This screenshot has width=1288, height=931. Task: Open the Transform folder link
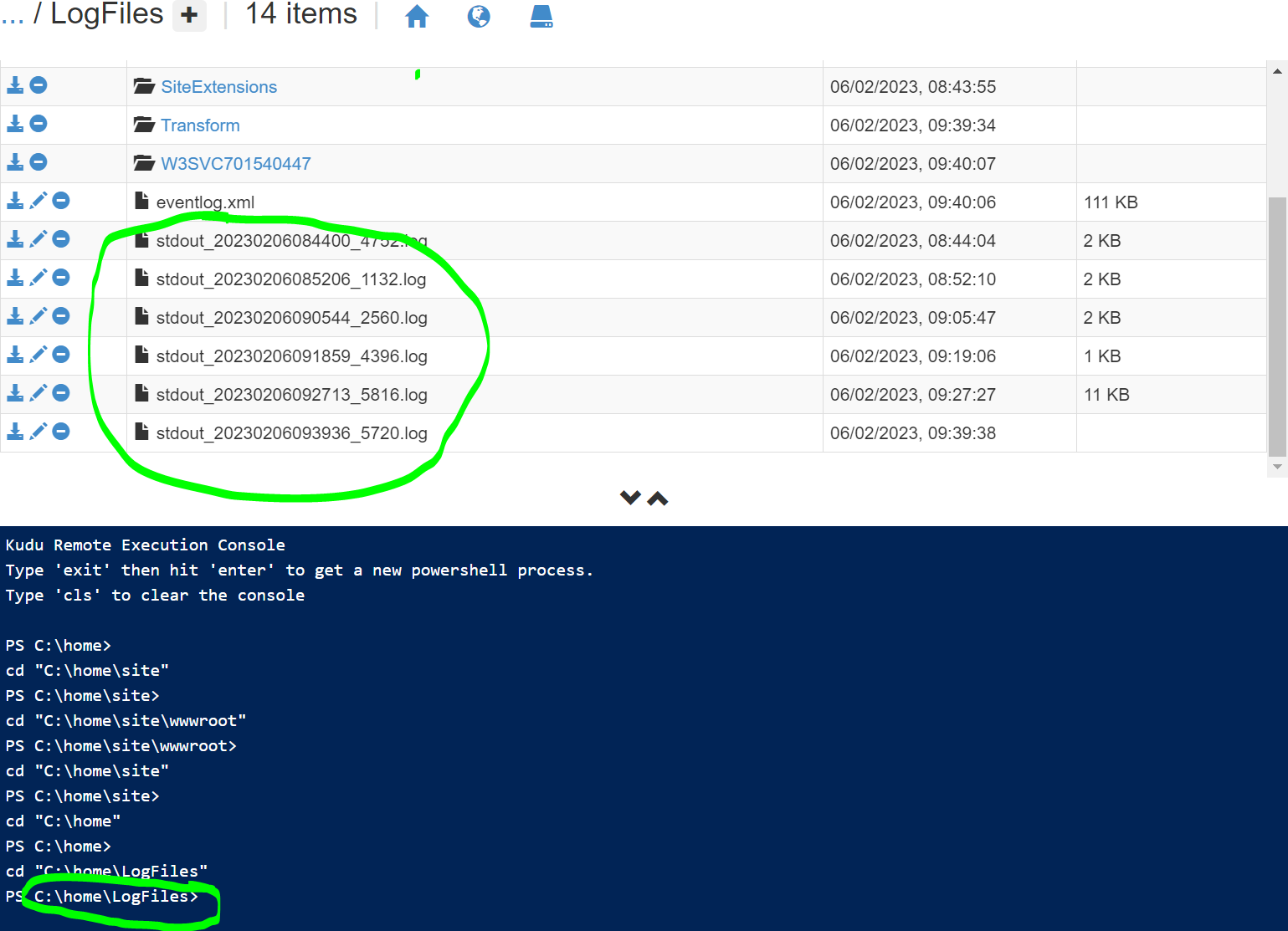click(200, 125)
